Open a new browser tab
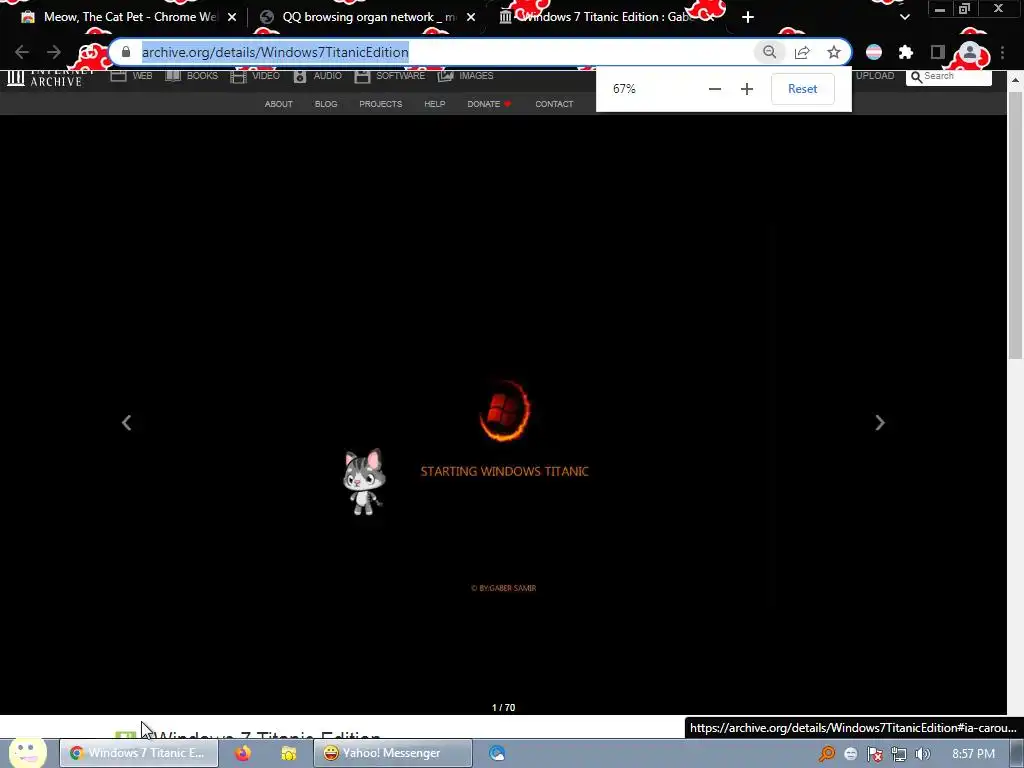The image size is (1024, 768). 748,17
